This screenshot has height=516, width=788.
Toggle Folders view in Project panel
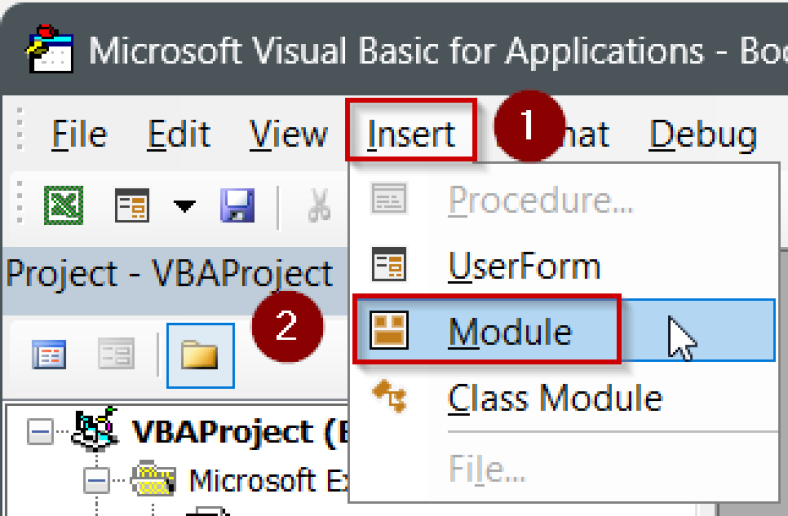[200, 355]
